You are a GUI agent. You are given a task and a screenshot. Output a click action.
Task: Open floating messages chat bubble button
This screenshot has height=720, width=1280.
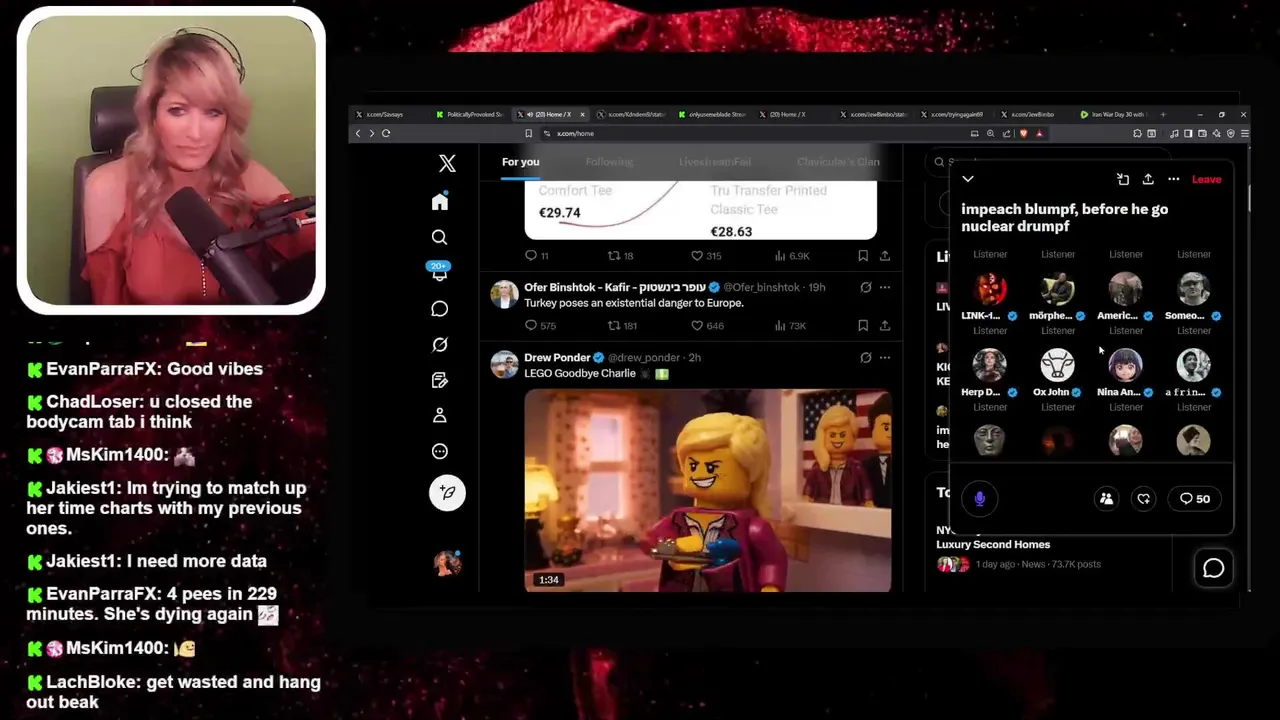click(x=1214, y=568)
